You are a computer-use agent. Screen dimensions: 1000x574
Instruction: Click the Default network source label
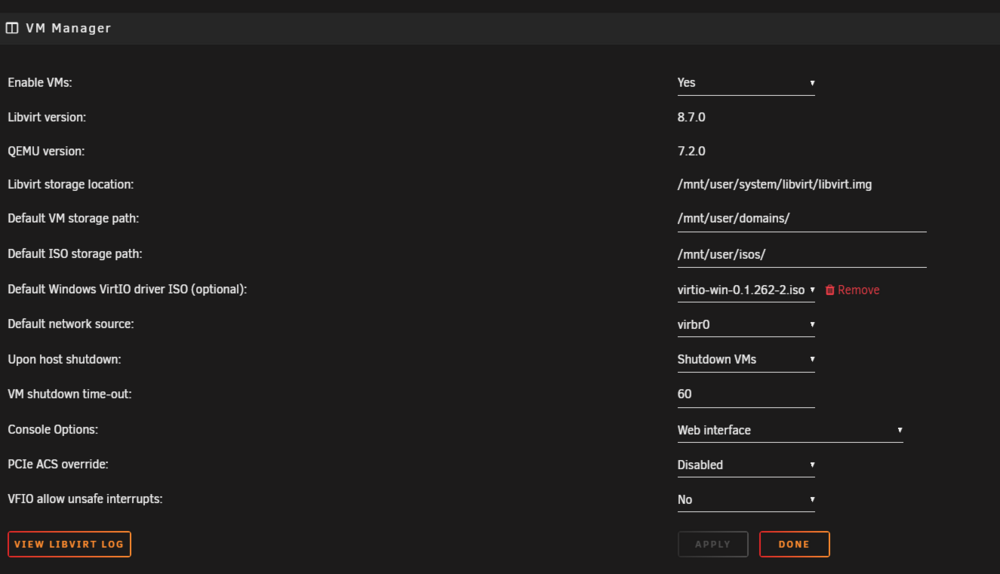tap(71, 324)
